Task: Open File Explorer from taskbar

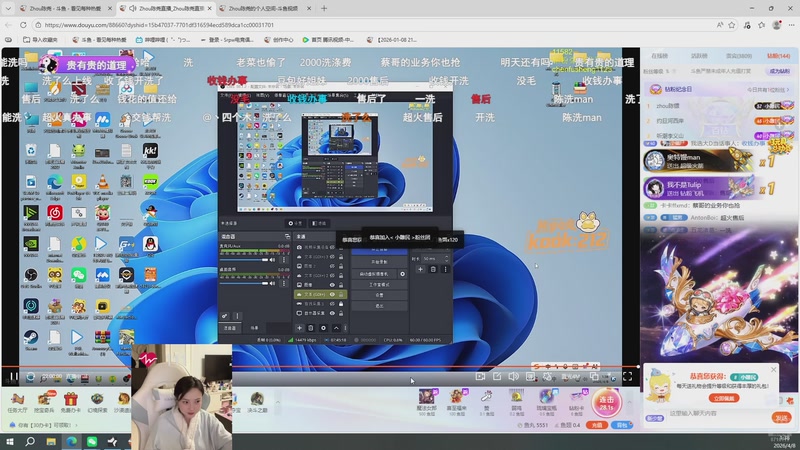Action: point(51,441)
